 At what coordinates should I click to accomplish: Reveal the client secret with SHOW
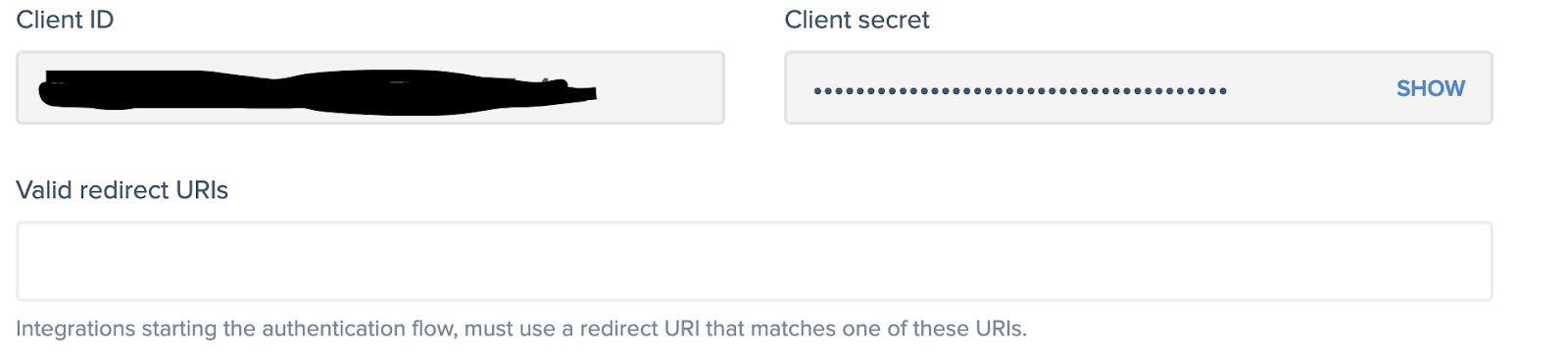[1430, 88]
